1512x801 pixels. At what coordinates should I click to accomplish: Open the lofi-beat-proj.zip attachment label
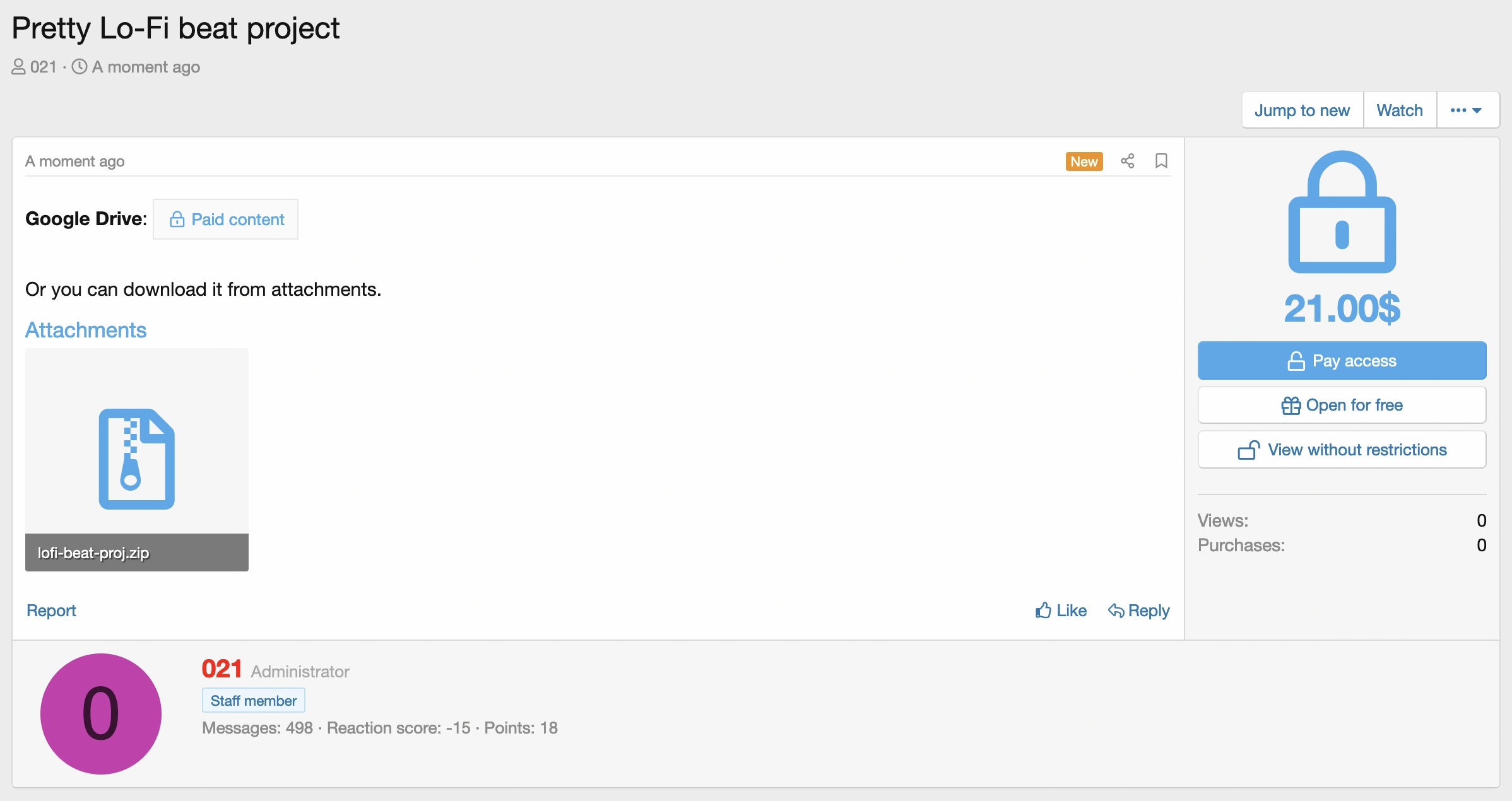(x=93, y=553)
